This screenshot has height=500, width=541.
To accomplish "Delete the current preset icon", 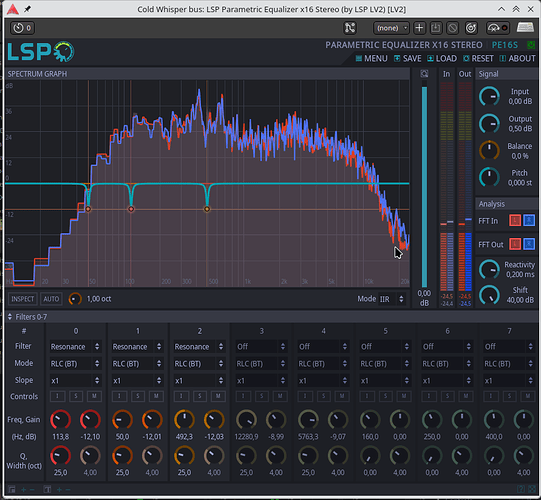I will point(452,28).
